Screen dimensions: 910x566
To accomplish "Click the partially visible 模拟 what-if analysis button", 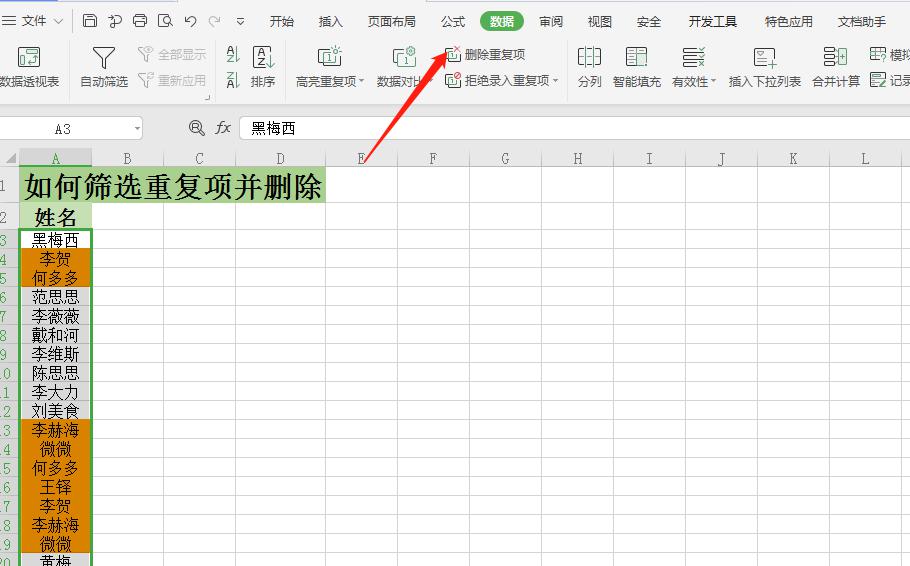I will point(889,55).
